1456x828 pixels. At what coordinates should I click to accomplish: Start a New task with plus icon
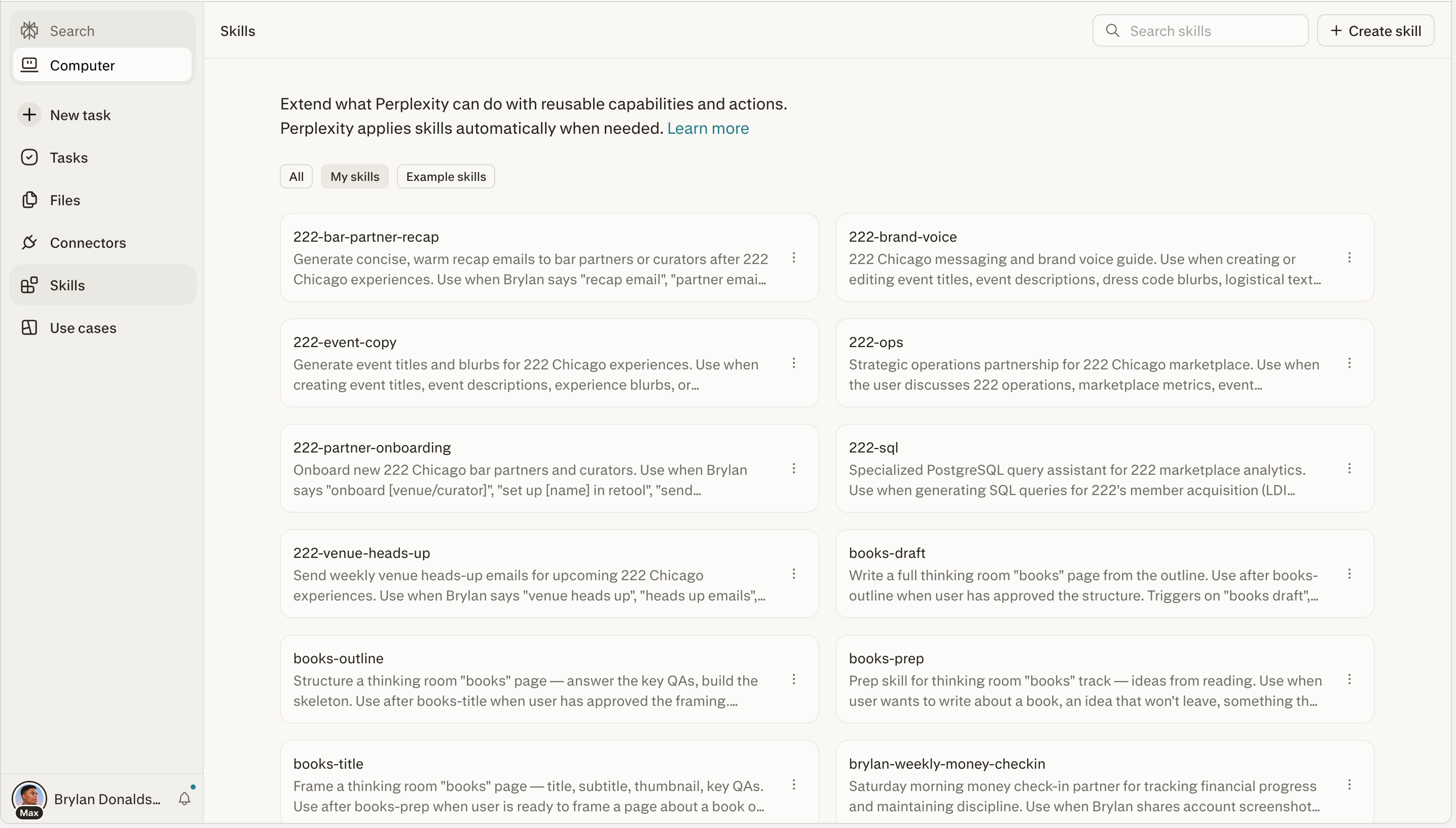pos(29,115)
